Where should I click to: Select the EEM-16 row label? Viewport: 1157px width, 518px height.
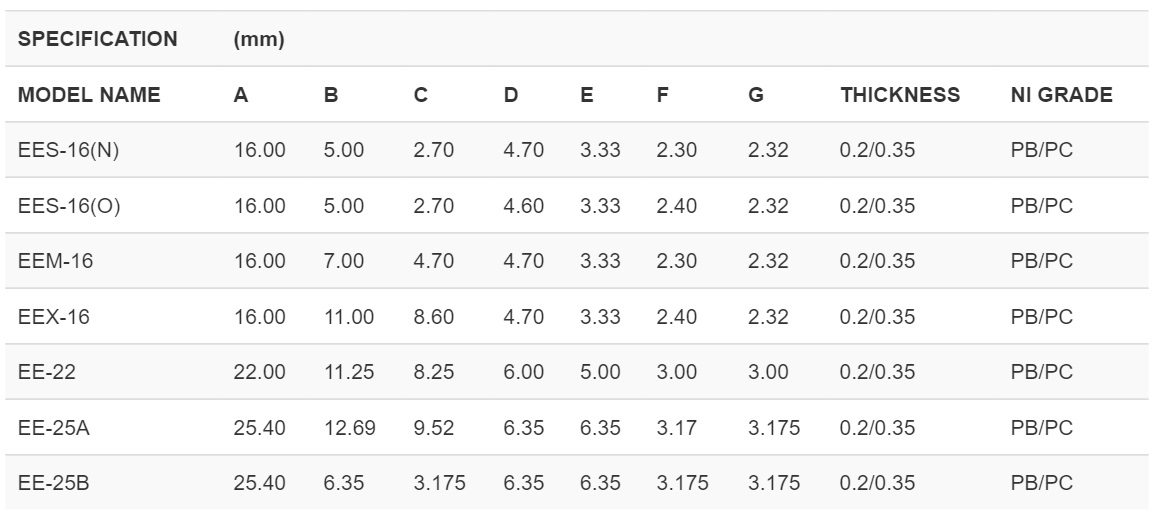(x=53, y=261)
